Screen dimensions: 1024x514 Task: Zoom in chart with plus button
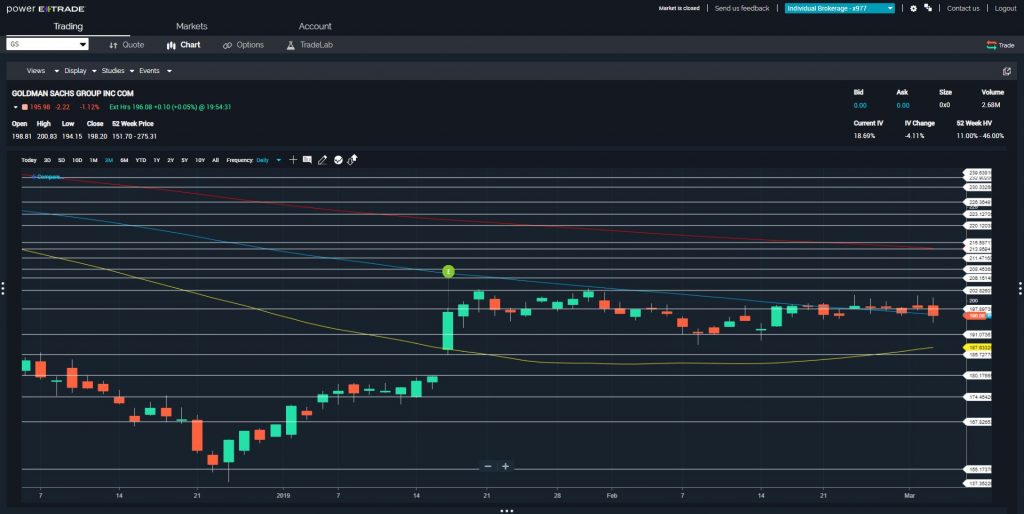click(505, 466)
